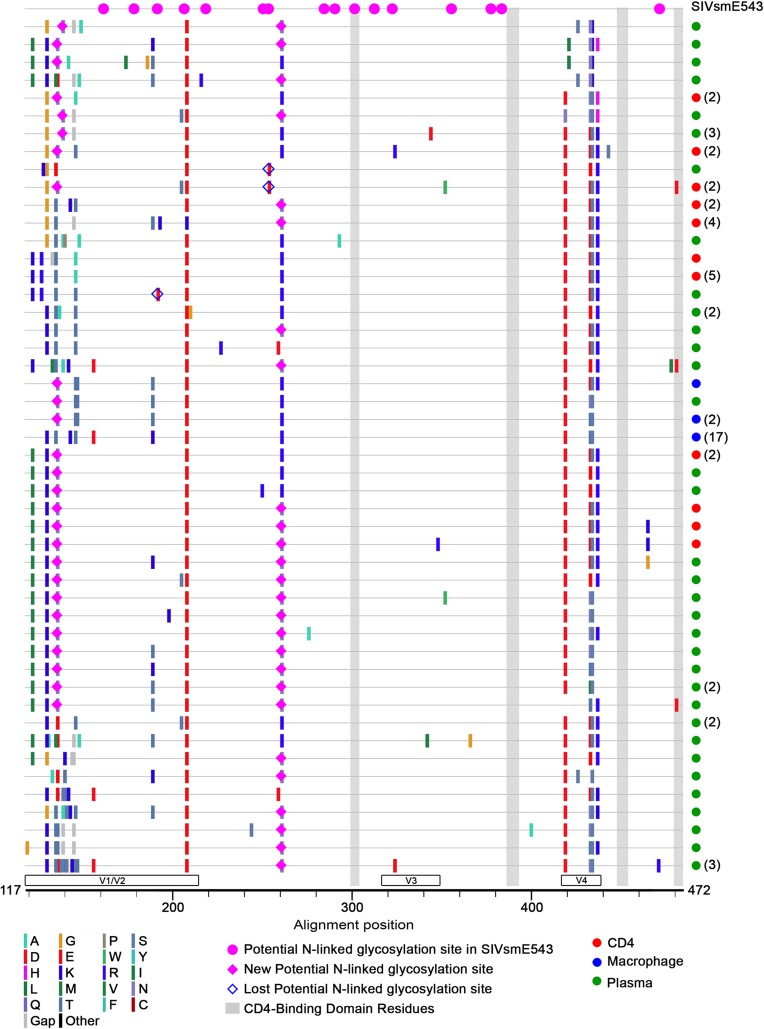Image resolution: width=764 pixels, height=1029 pixels.
Task: Select the legend swatch for amino acid G
Action: point(60,940)
